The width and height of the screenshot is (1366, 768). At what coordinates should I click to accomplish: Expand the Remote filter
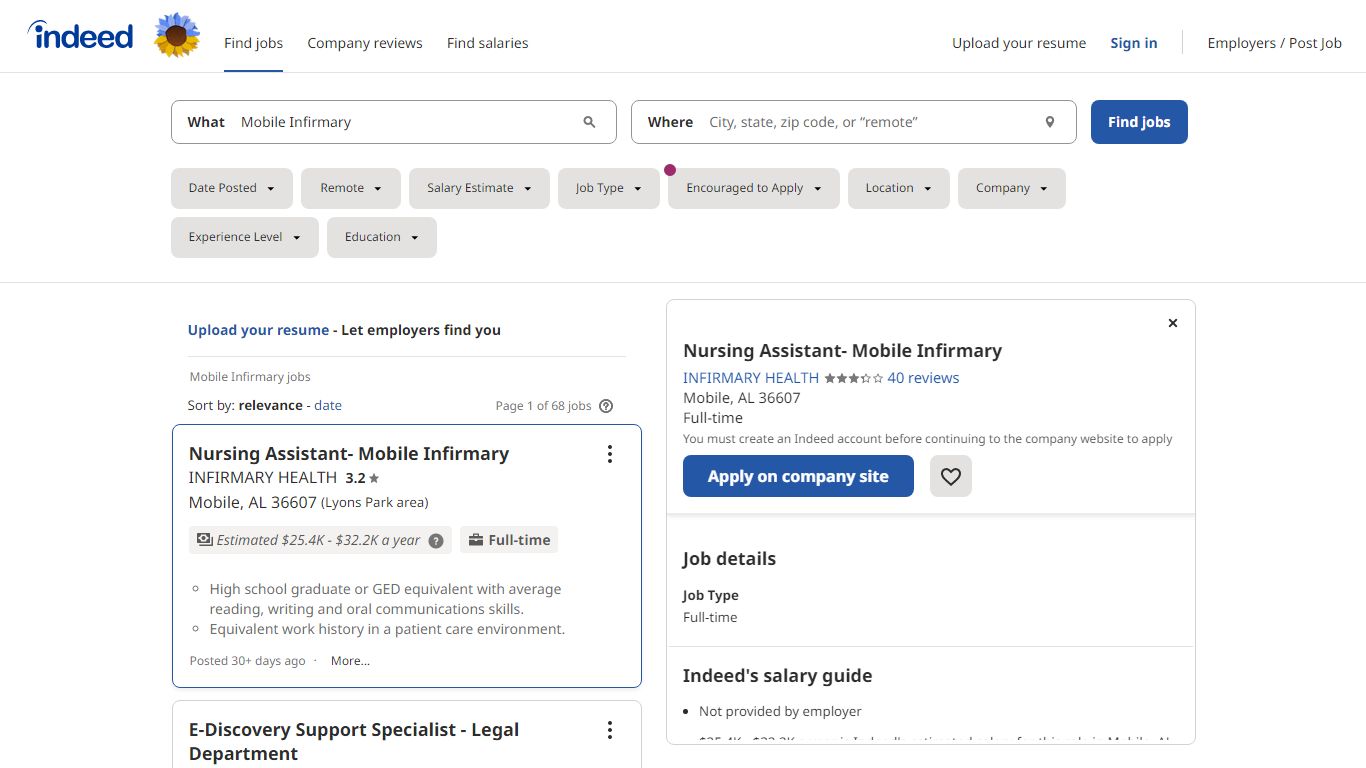(351, 188)
